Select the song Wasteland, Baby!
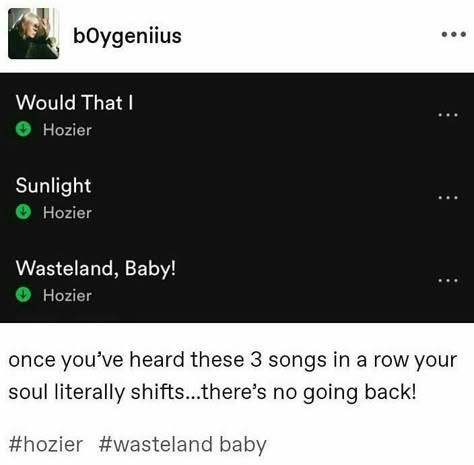The height and width of the screenshot is (465, 474). (x=96, y=268)
